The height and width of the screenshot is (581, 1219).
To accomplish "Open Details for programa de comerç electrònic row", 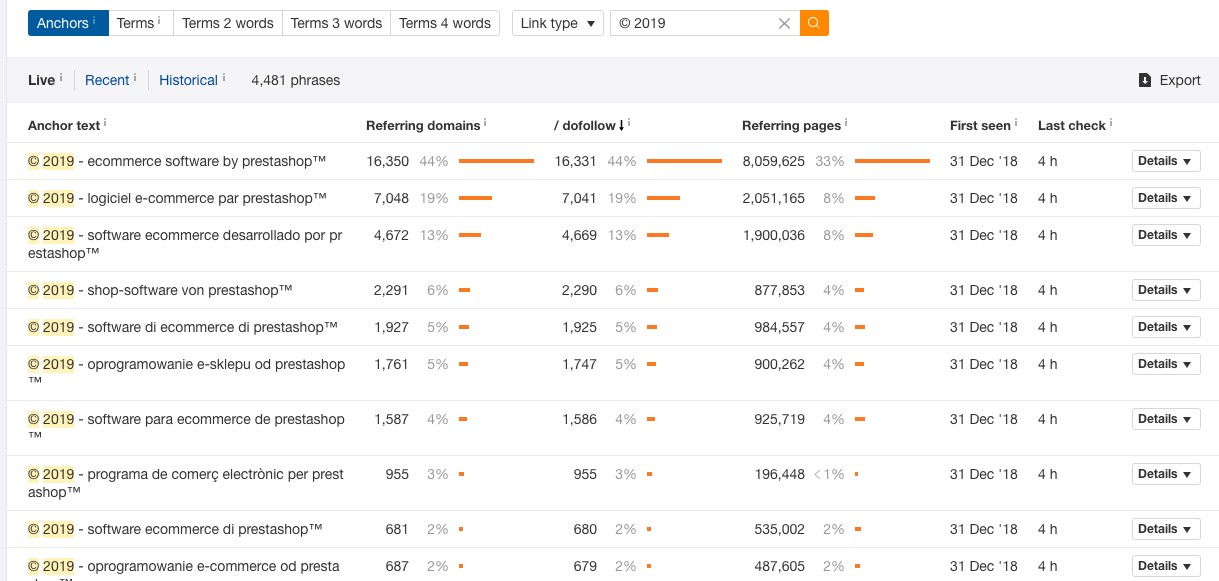I will click(x=1166, y=474).
